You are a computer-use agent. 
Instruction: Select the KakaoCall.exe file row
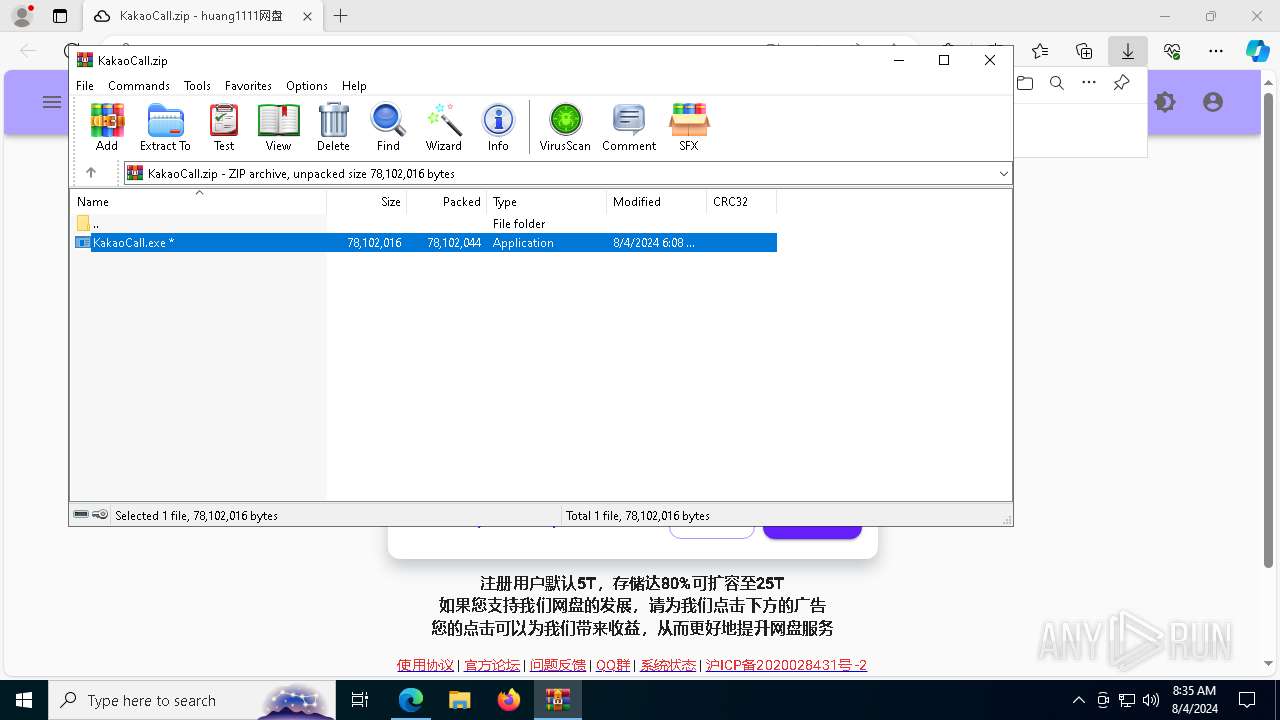pyautogui.click(x=426, y=243)
